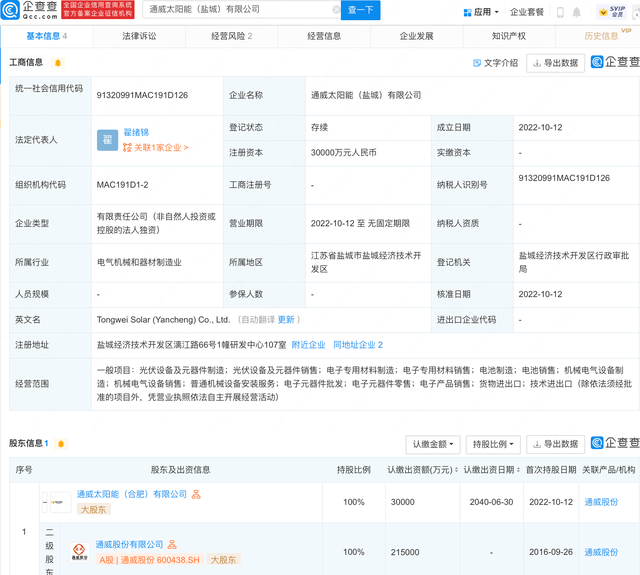Open legal representative 翟绪锦 profile
Image resolution: width=640 pixels, height=575 pixels.
pyautogui.click(x=136, y=132)
